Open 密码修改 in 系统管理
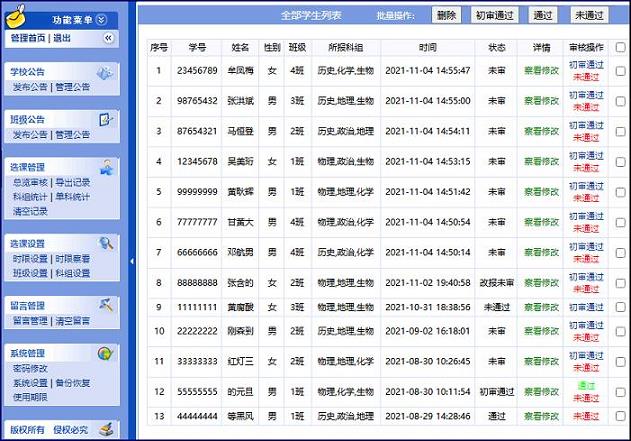The width and height of the screenshot is (631, 441). pos(30,369)
